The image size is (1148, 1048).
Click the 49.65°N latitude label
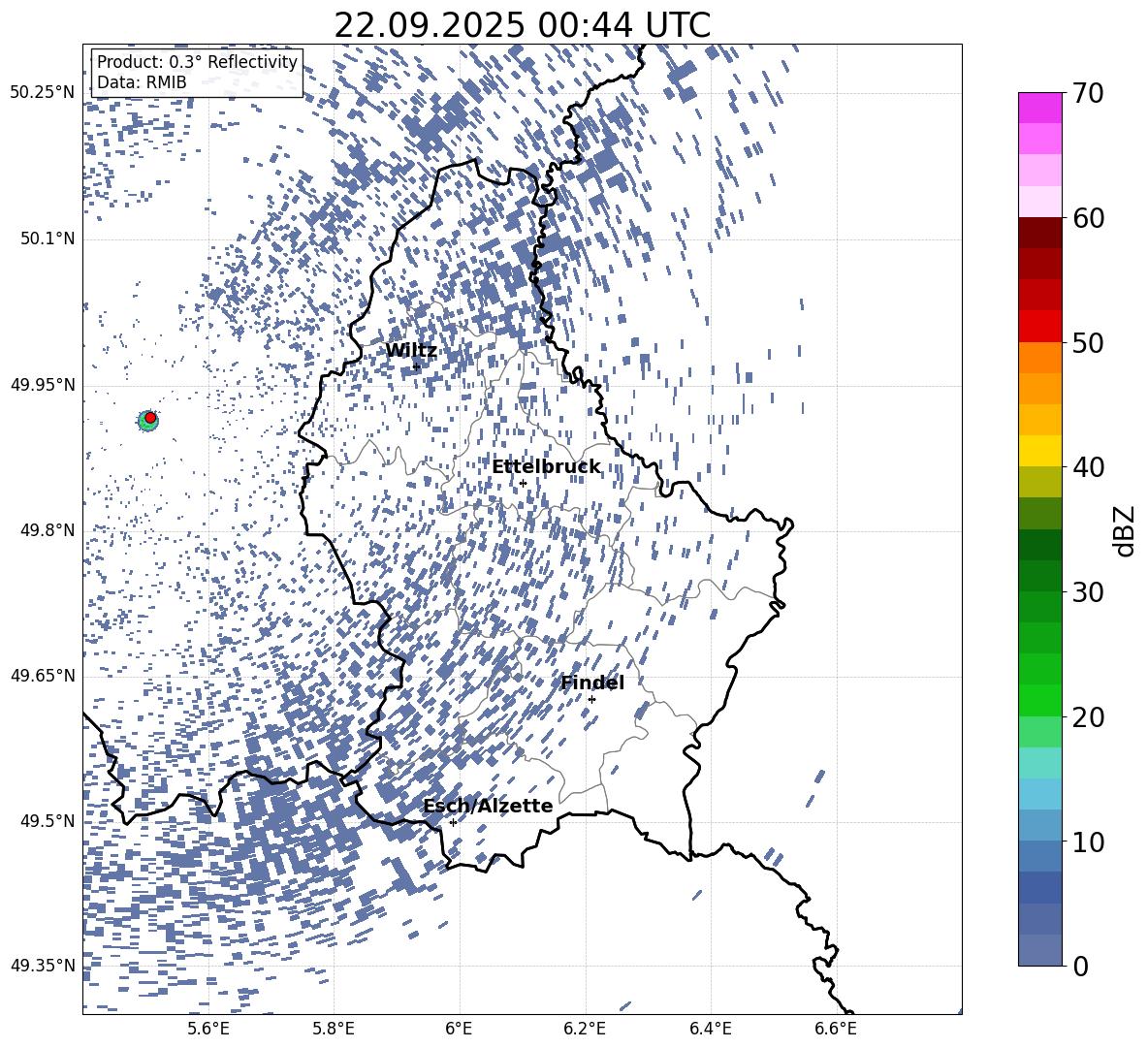tap(43, 675)
